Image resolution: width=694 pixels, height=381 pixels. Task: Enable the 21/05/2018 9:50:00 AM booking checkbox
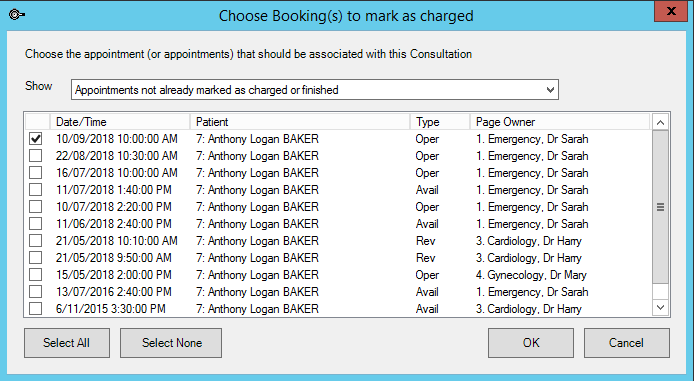pyautogui.click(x=35, y=258)
